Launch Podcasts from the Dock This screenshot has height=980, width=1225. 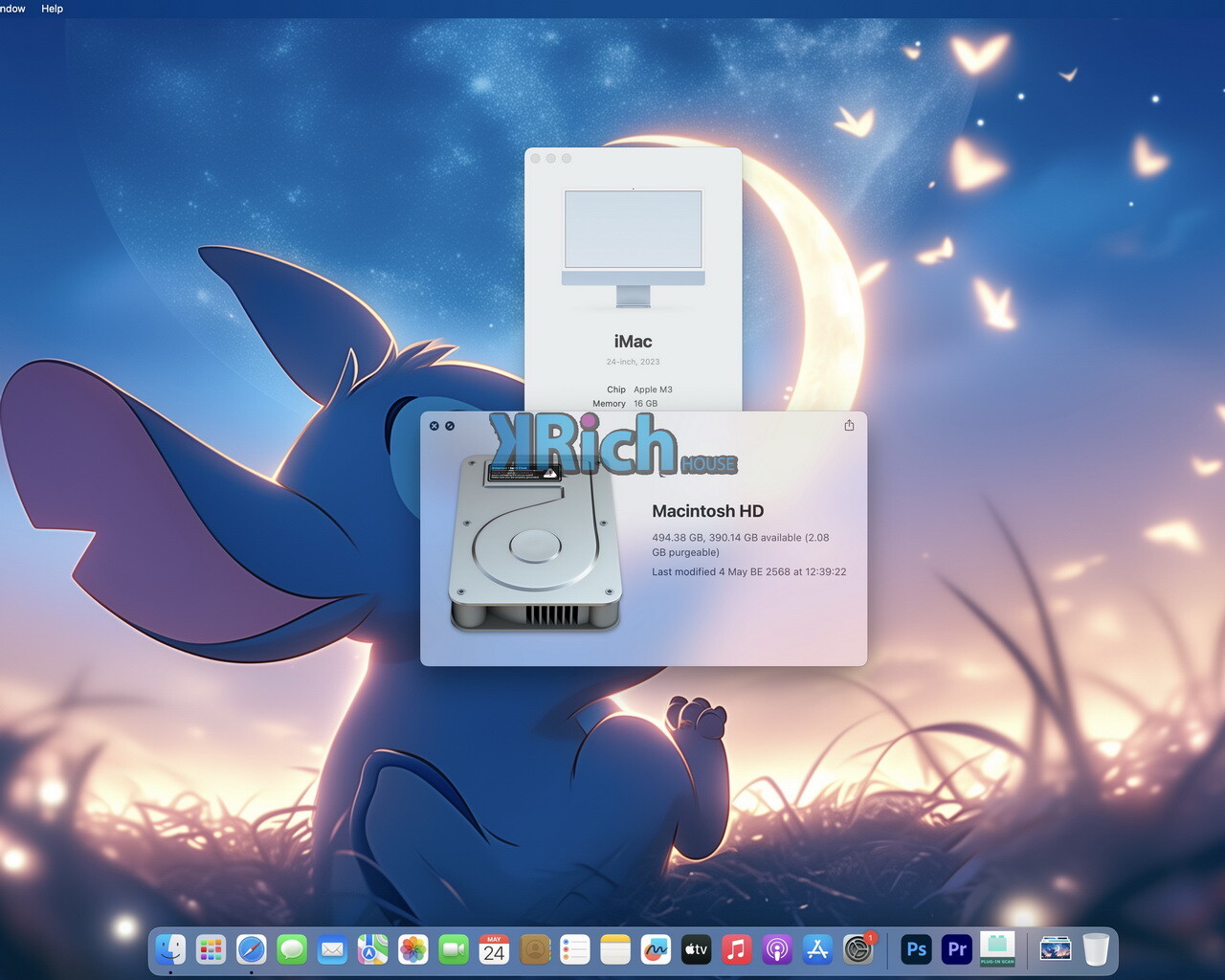777,949
